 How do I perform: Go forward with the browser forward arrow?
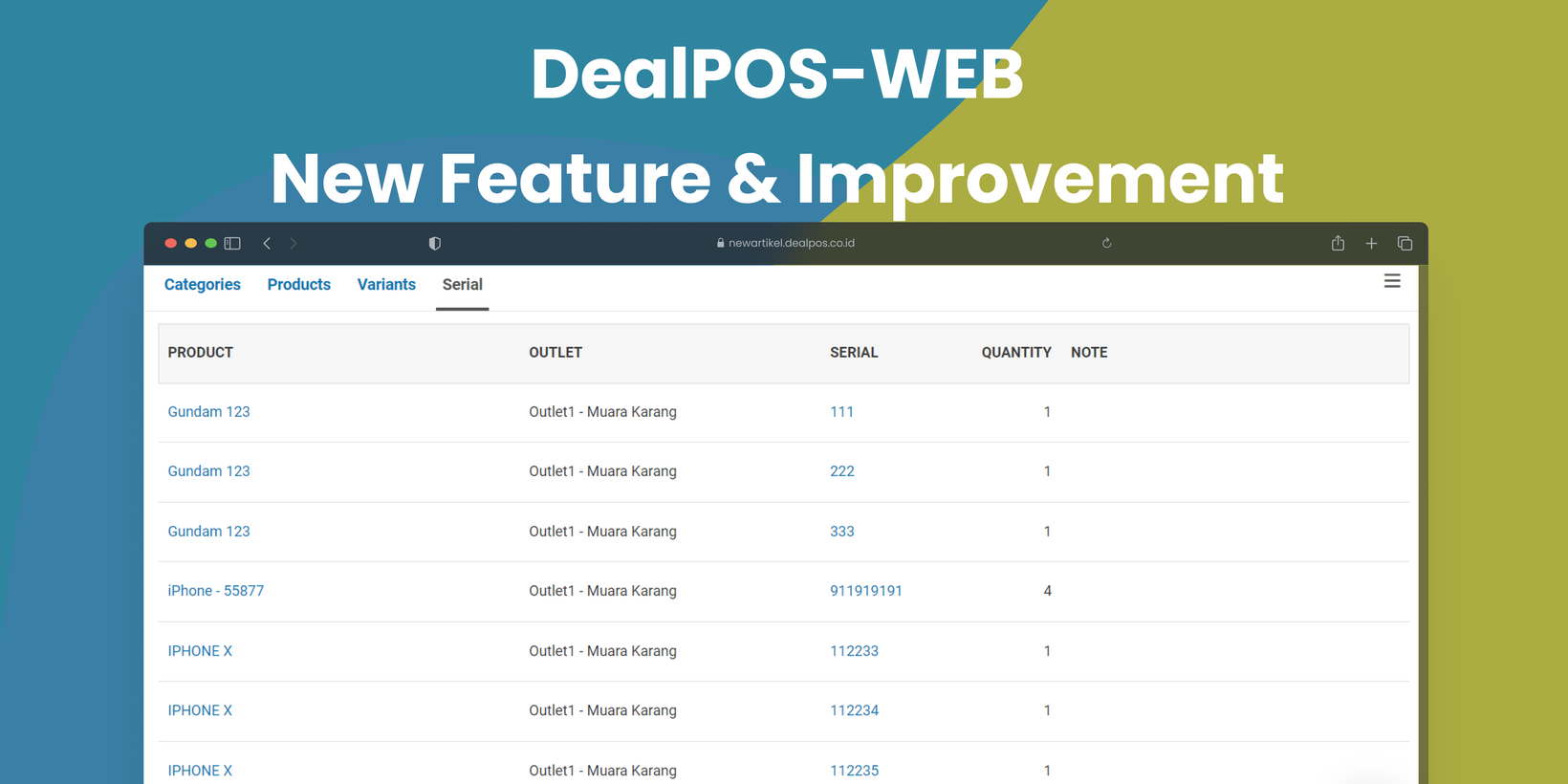tap(294, 244)
